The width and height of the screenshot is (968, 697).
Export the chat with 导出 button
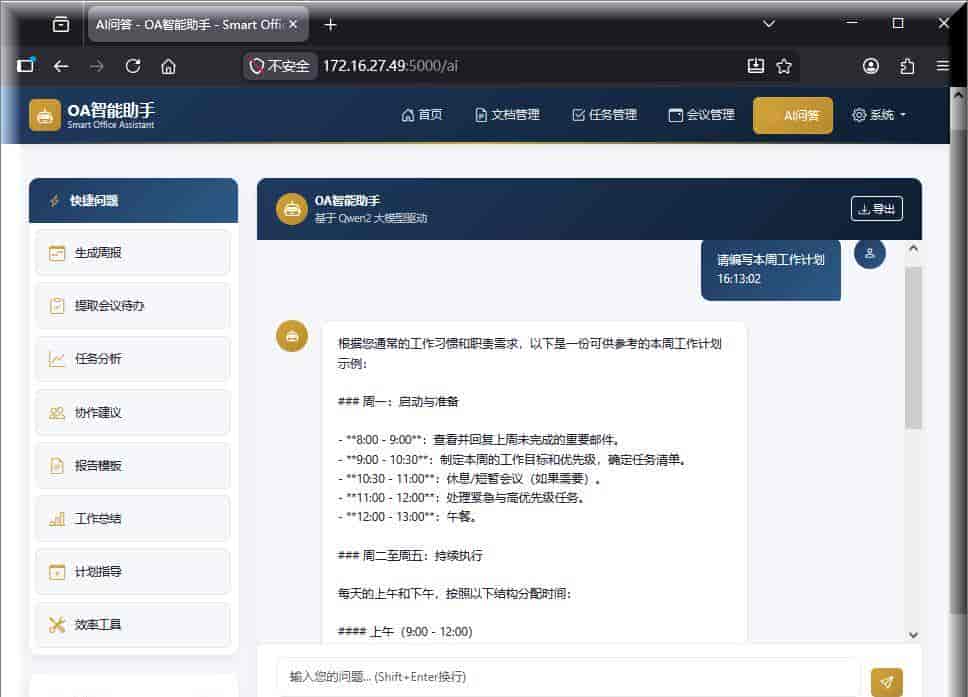pos(877,209)
